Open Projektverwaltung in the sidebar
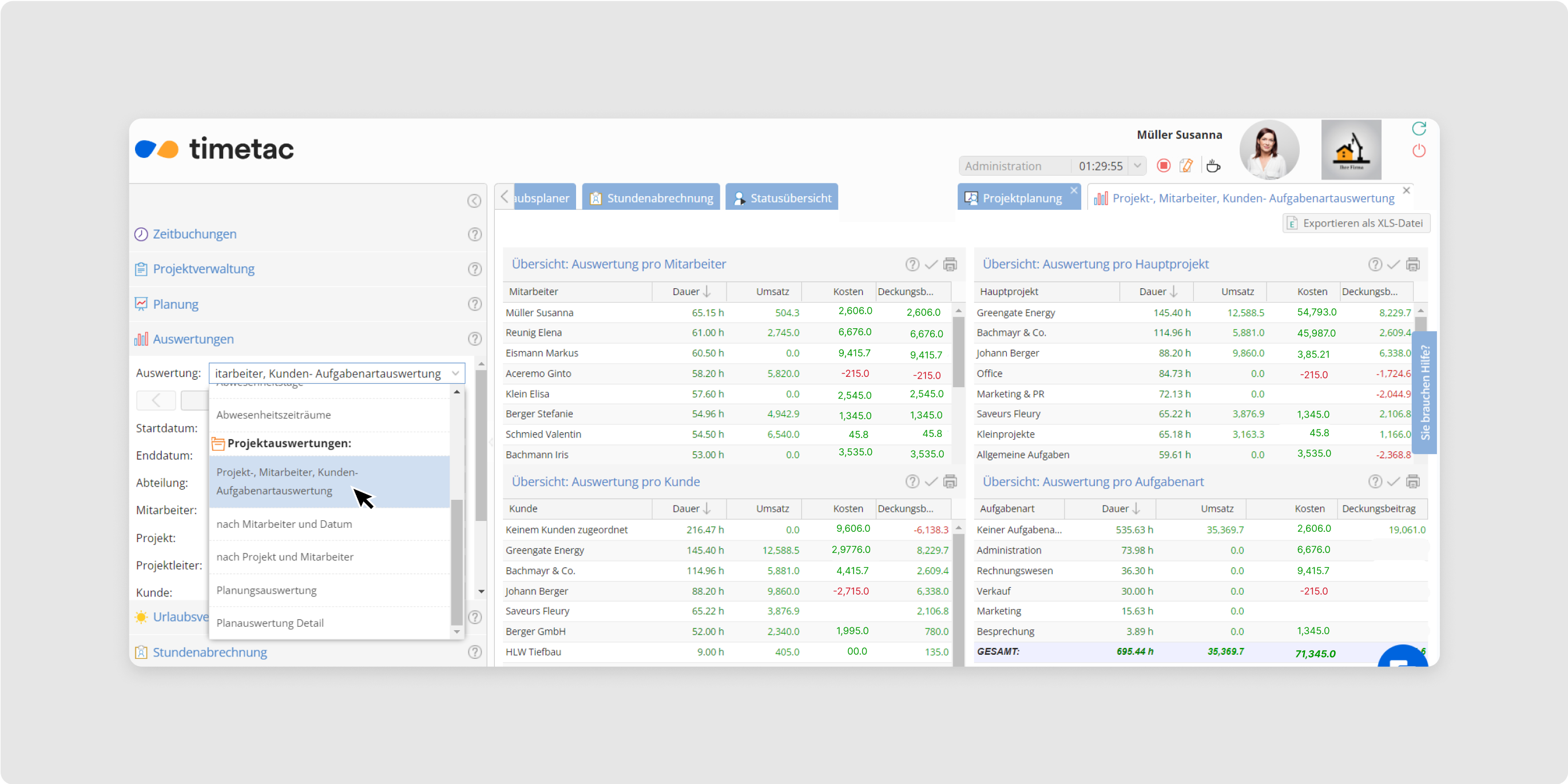This screenshot has height=784, width=1568. tap(203, 269)
